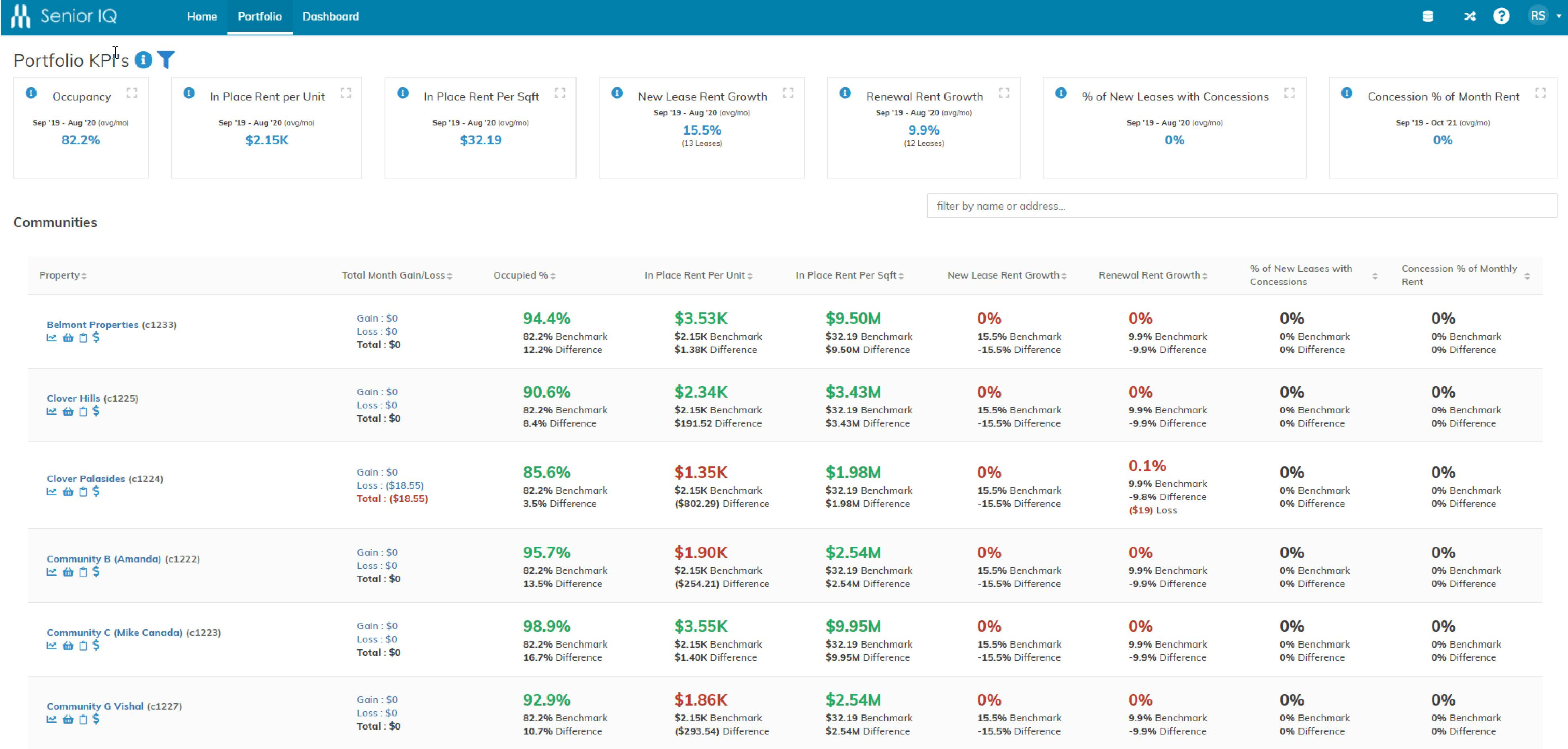
Task: Open the Help question mark icon
Action: 1502,16
